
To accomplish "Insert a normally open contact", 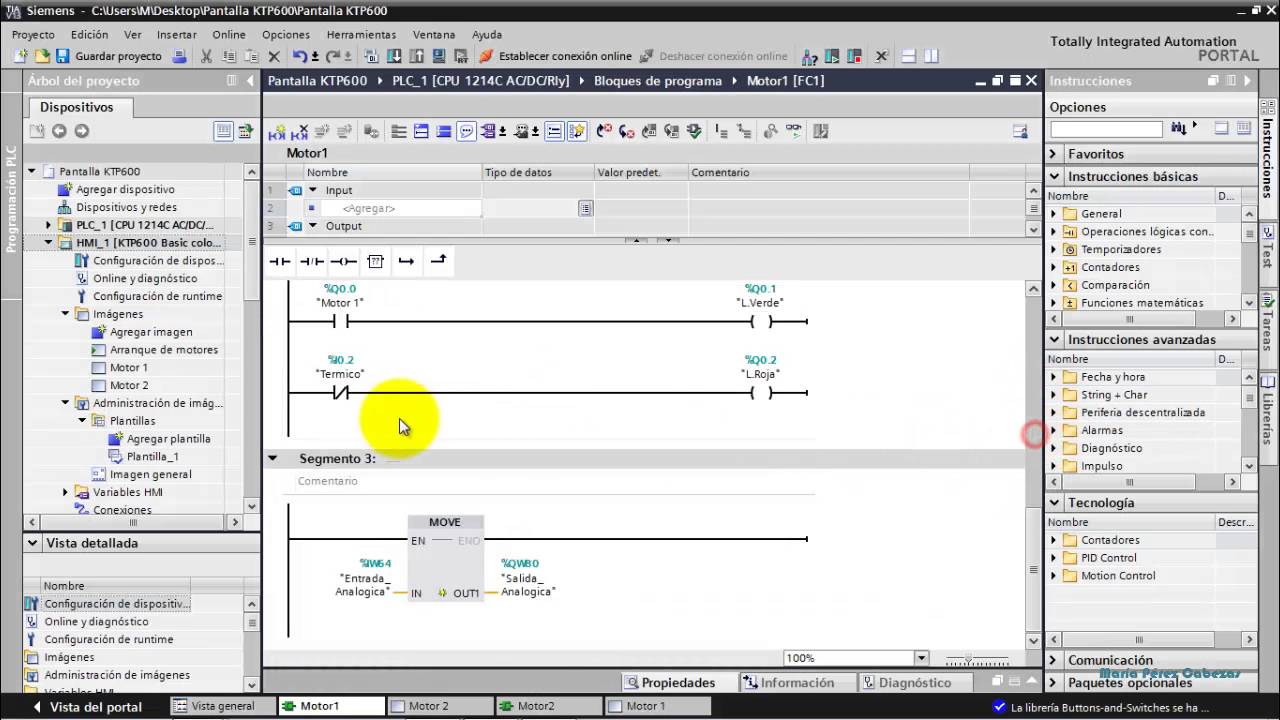I will point(279,262).
